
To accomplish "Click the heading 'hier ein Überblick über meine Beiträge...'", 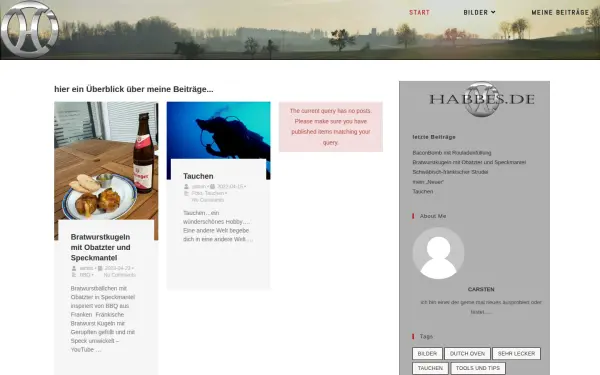I will 134,89.
